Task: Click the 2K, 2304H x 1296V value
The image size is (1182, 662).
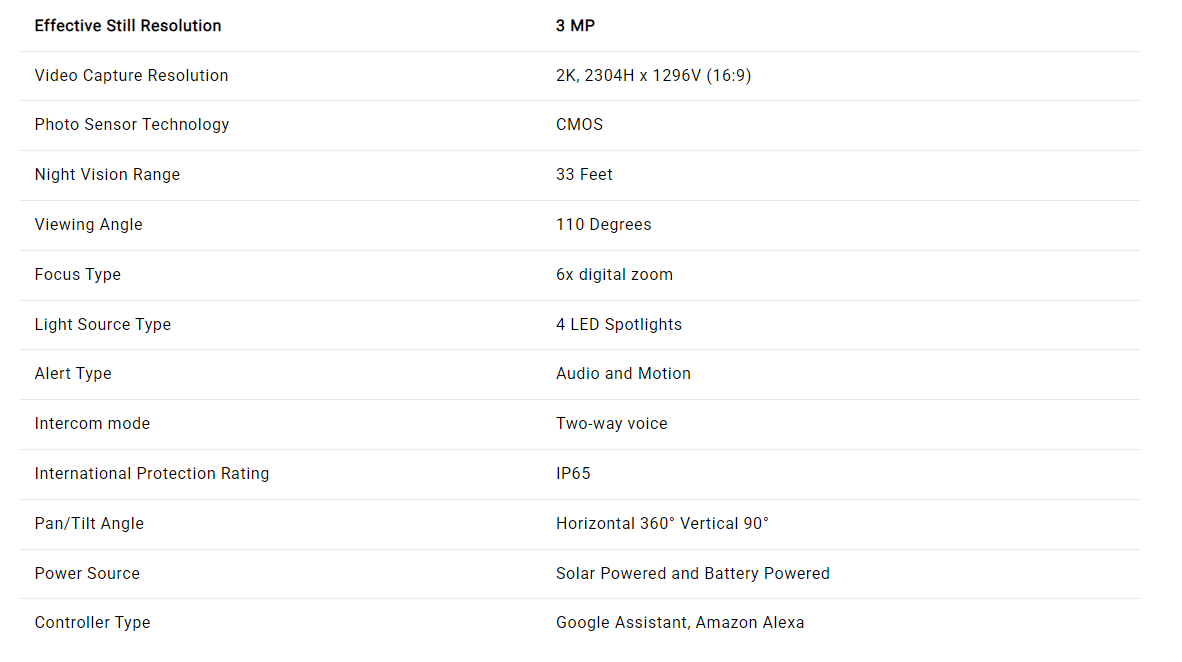Action: tap(653, 76)
